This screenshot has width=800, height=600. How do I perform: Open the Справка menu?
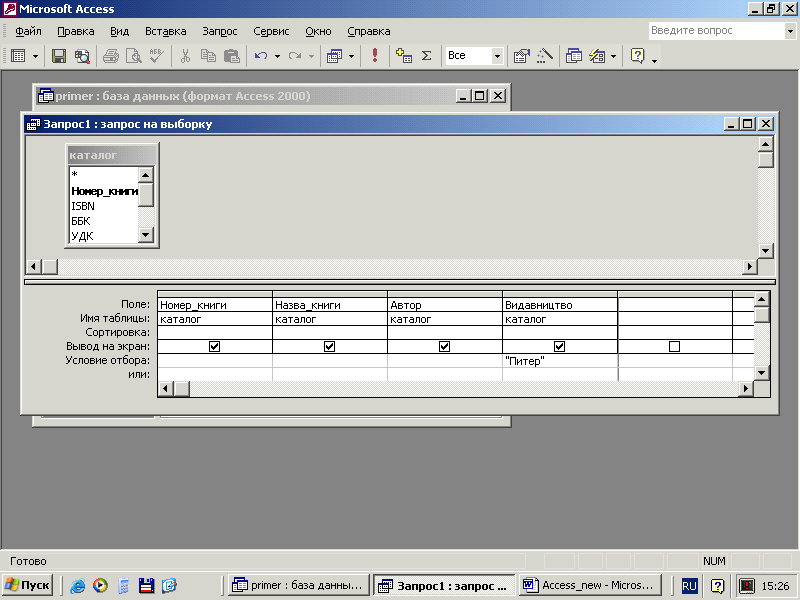pyautogui.click(x=368, y=31)
